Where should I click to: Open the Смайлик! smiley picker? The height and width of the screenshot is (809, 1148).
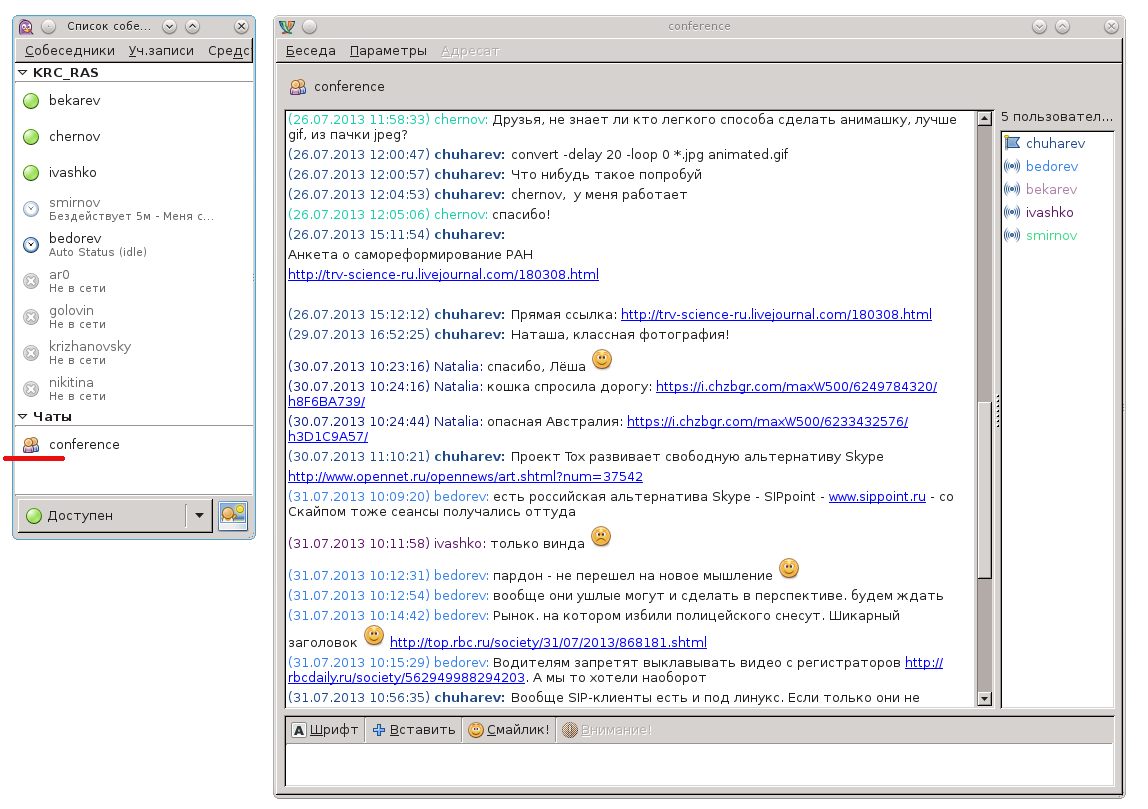(509, 730)
